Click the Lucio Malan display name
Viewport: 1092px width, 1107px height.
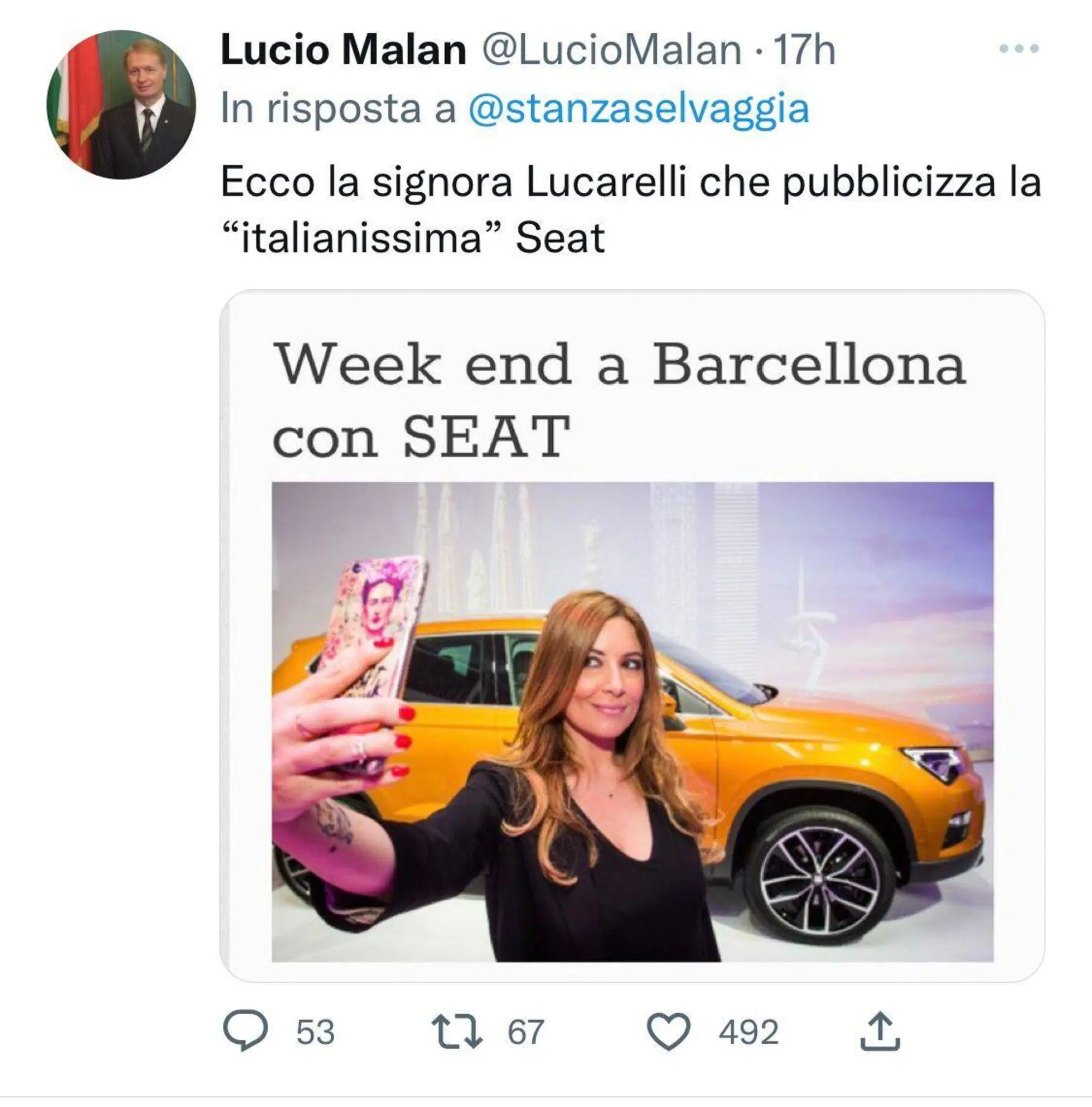tap(343, 50)
